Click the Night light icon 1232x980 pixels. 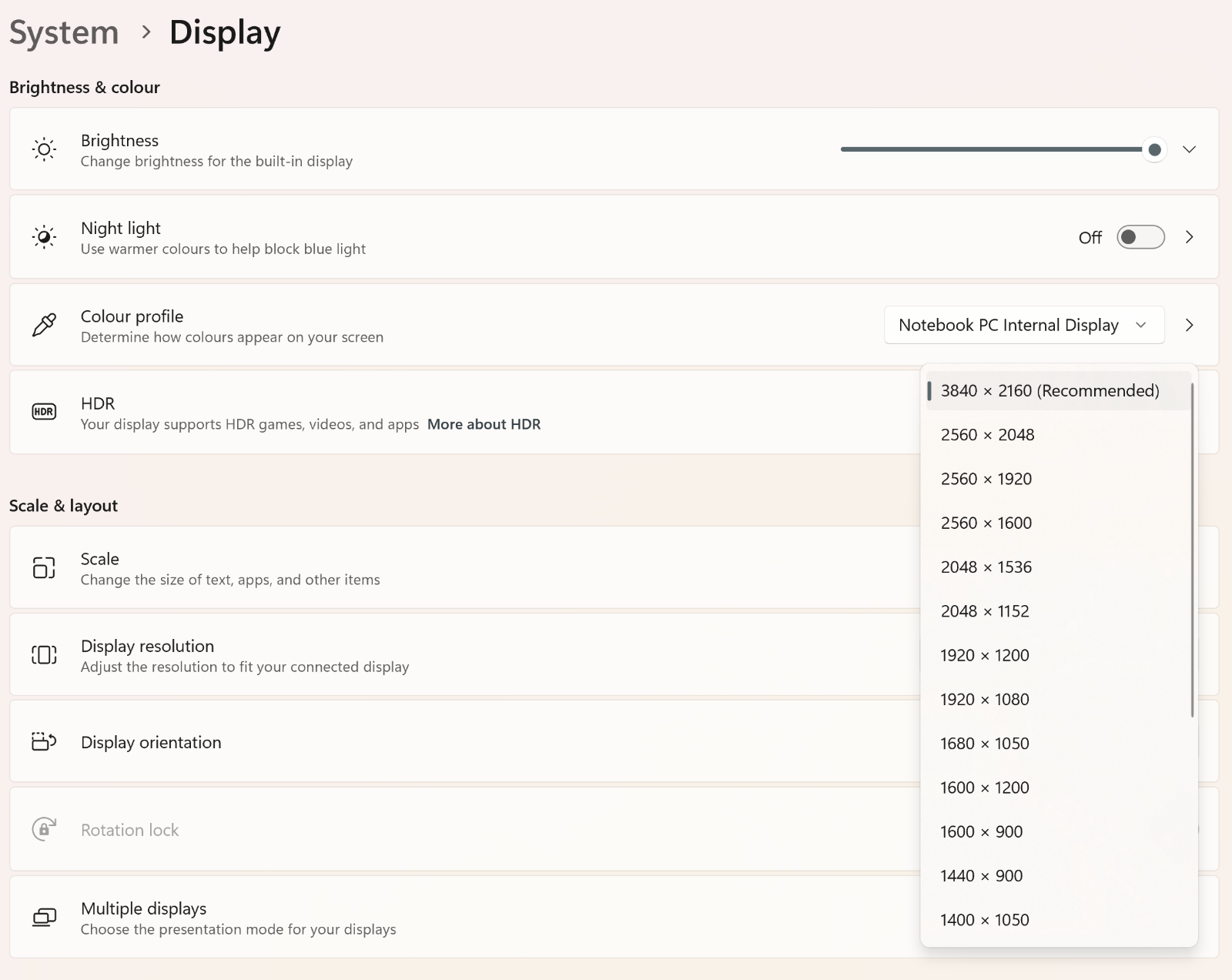(x=44, y=237)
